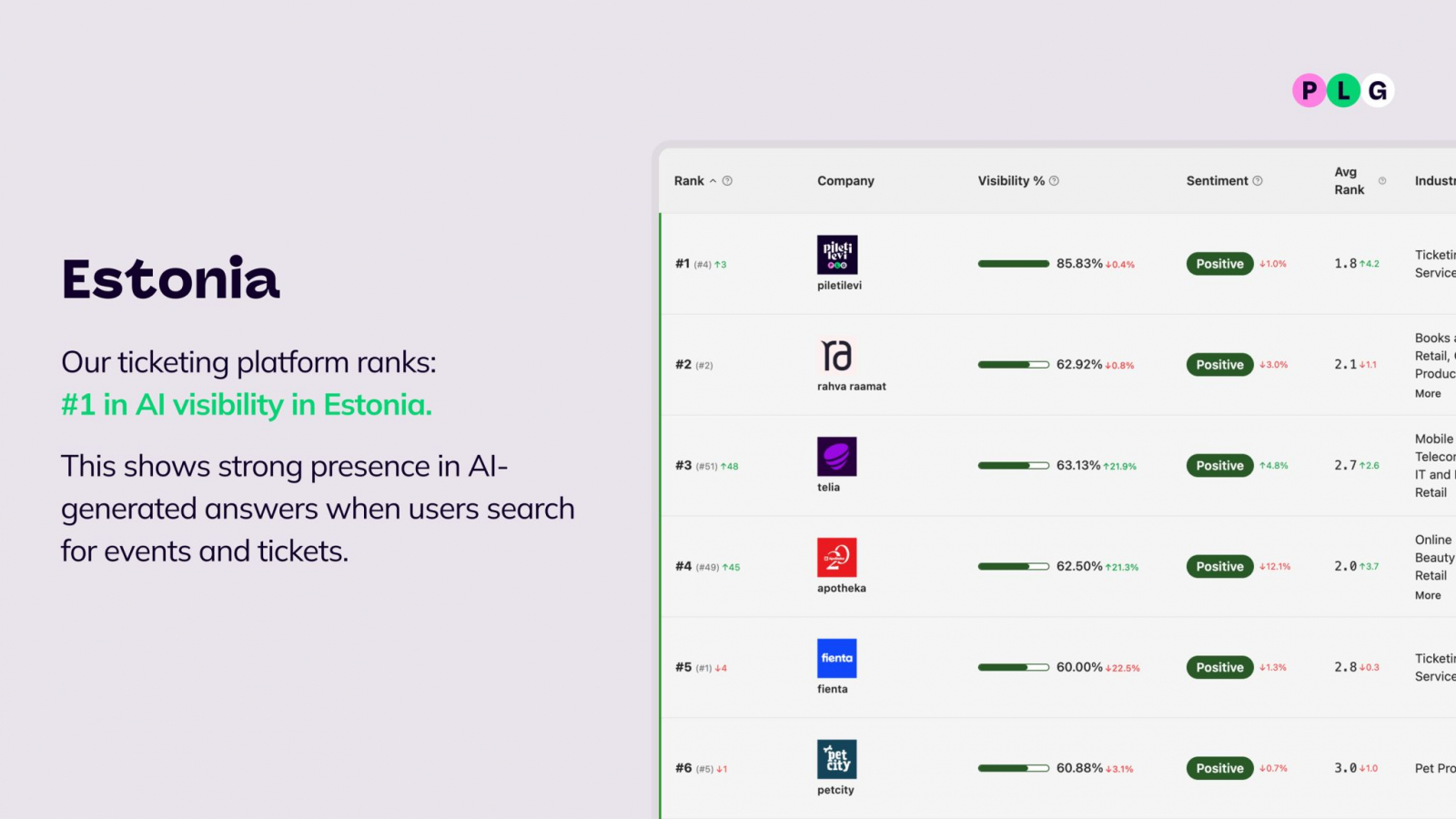Click the apotheka company name label
The width and height of the screenshot is (1456, 819).
pos(842,589)
